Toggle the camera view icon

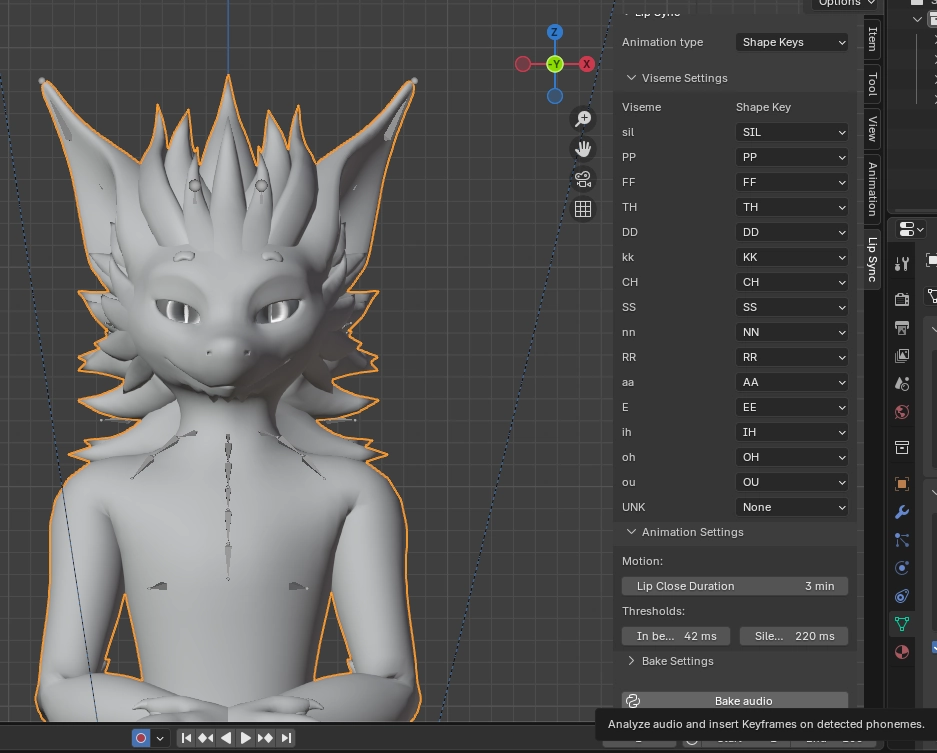pyautogui.click(x=583, y=179)
